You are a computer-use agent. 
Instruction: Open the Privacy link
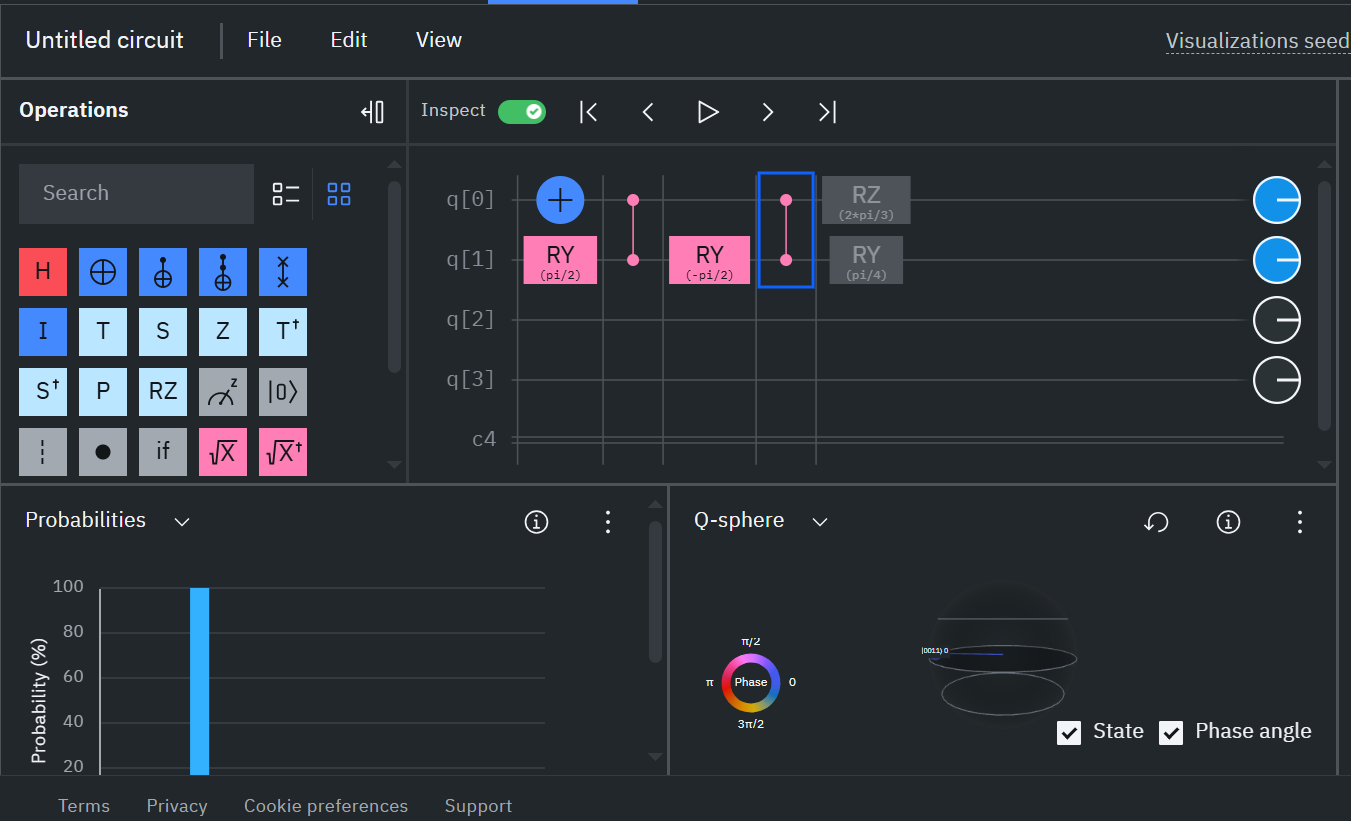pyautogui.click(x=177, y=806)
